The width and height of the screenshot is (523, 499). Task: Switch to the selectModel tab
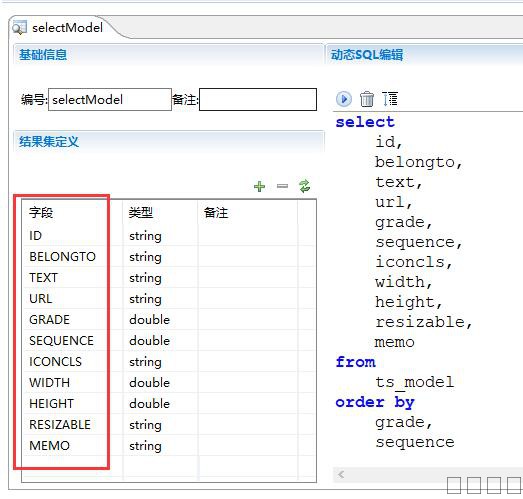point(67,28)
